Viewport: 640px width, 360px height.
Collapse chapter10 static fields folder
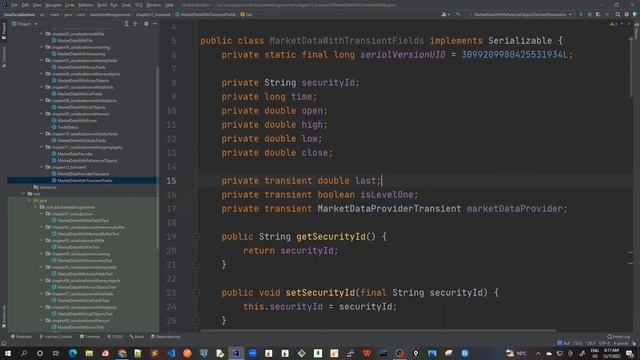click(x=42, y=133)
